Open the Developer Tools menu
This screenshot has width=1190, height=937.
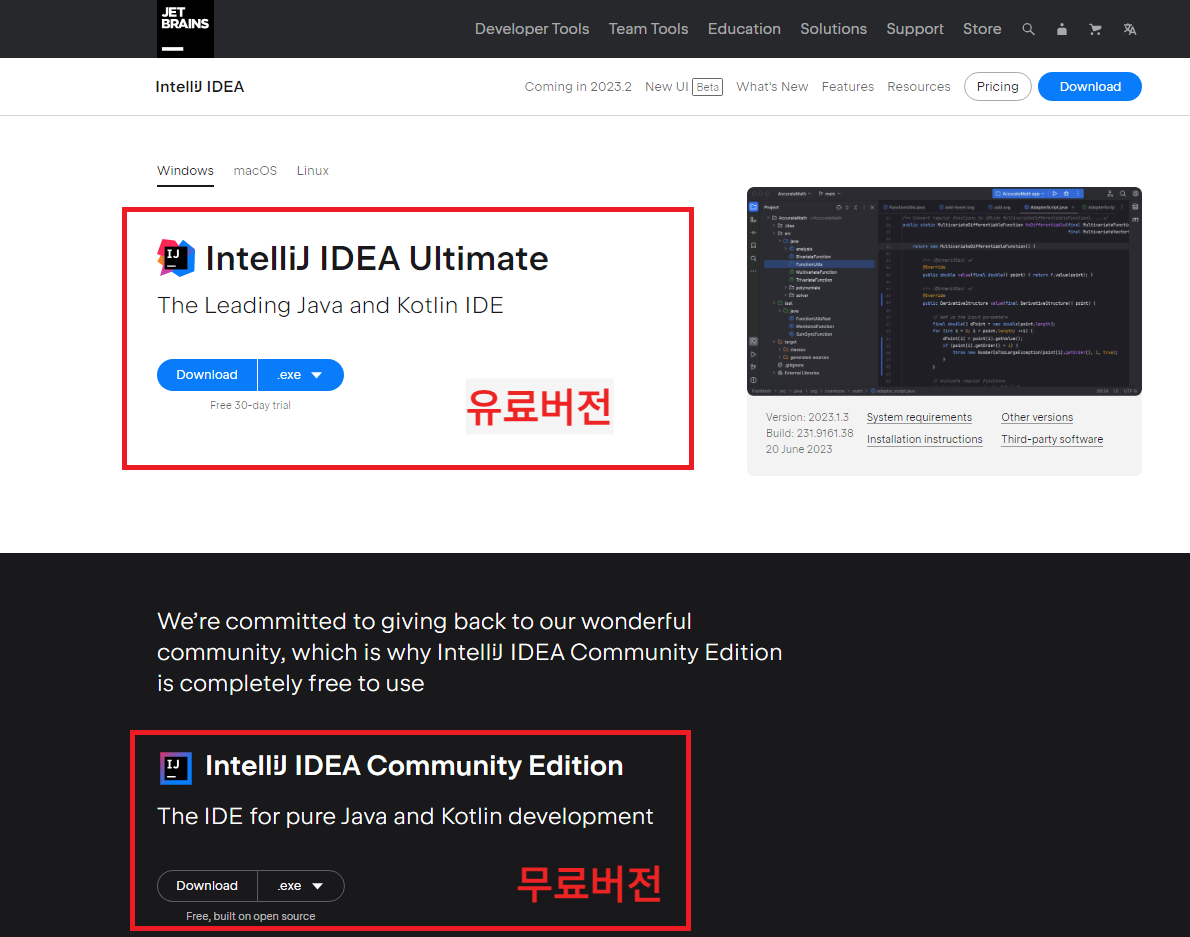click(x=532, y=29)
